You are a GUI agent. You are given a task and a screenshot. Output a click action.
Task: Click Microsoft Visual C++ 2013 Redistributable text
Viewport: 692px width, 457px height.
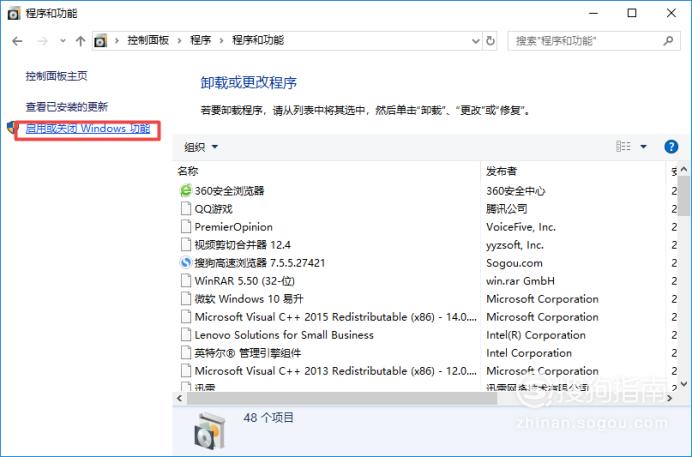pos(336,371)
